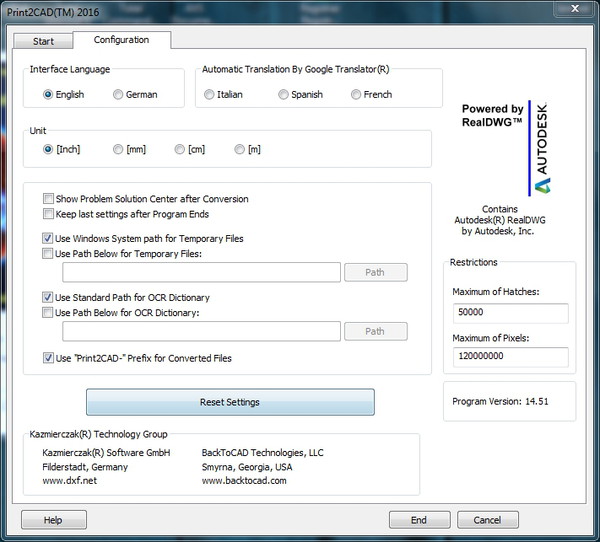This screenshot has height=542, width=600.
Task: Open the Help button
Action: coord(54,520)
